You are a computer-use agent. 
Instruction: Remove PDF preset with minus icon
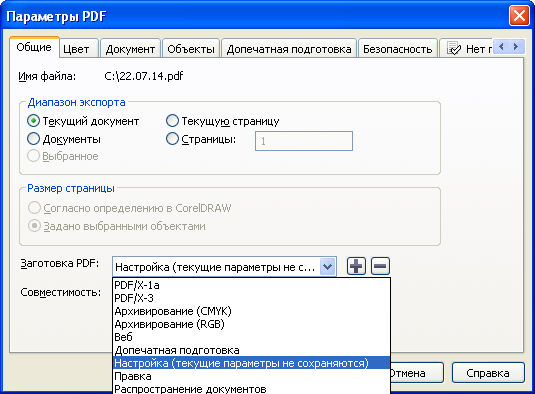coord(380,266)
